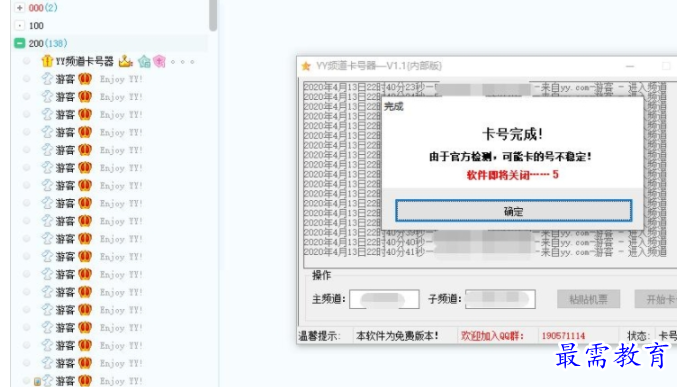Select the log row ending 40分40秒

(x=485, y=242)
